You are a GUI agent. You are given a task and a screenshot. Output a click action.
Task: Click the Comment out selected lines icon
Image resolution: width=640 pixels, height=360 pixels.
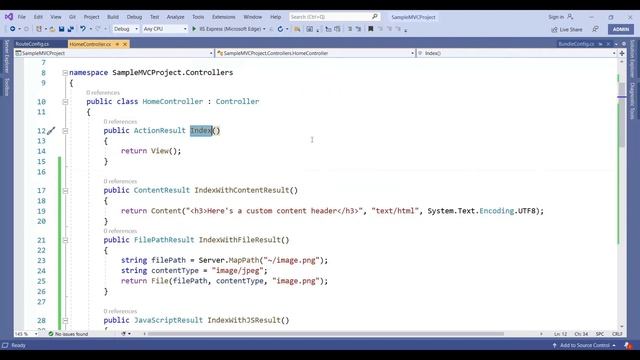click(349, 29)
